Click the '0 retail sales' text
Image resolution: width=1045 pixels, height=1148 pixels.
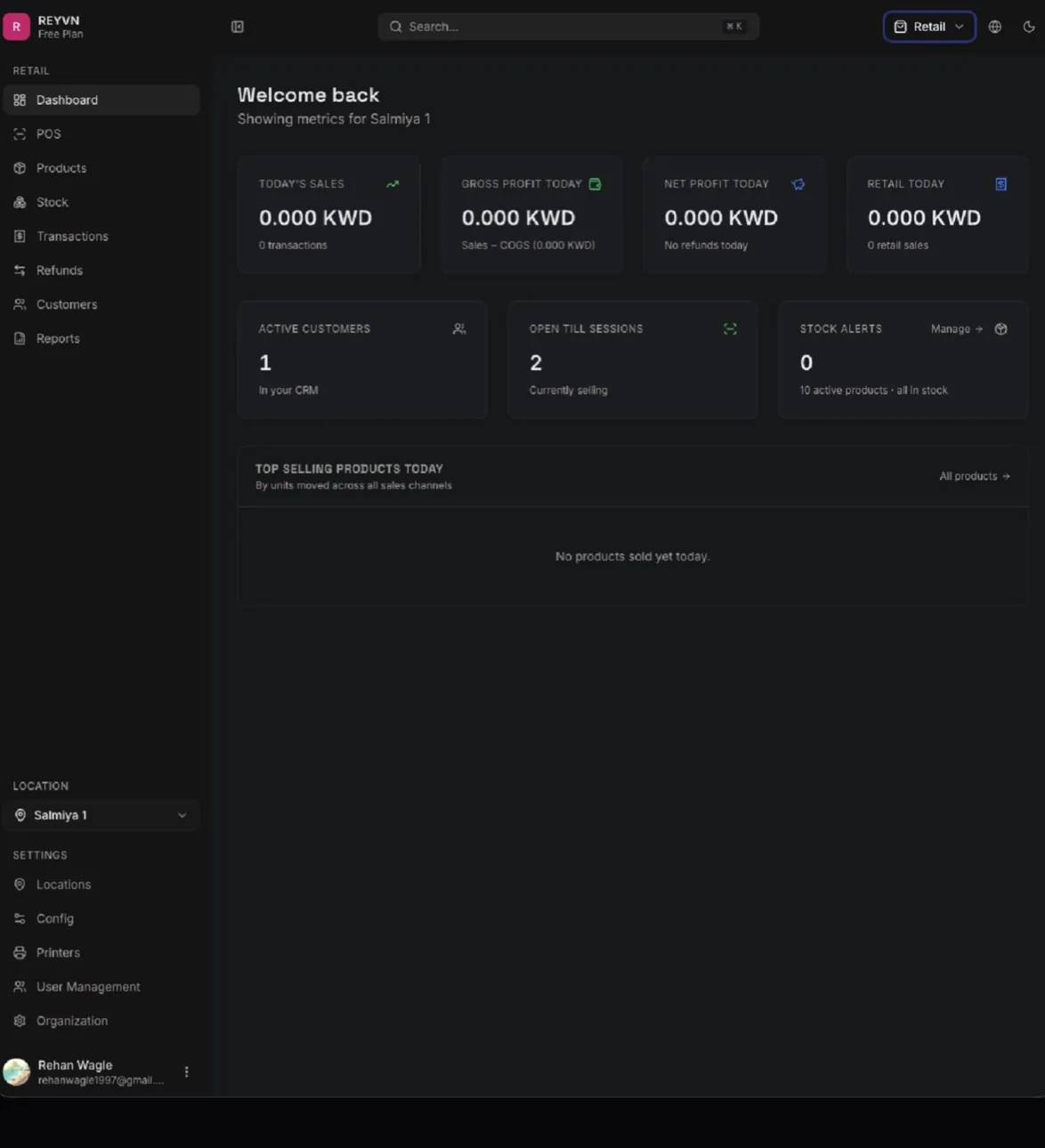(x=897, y=246)
